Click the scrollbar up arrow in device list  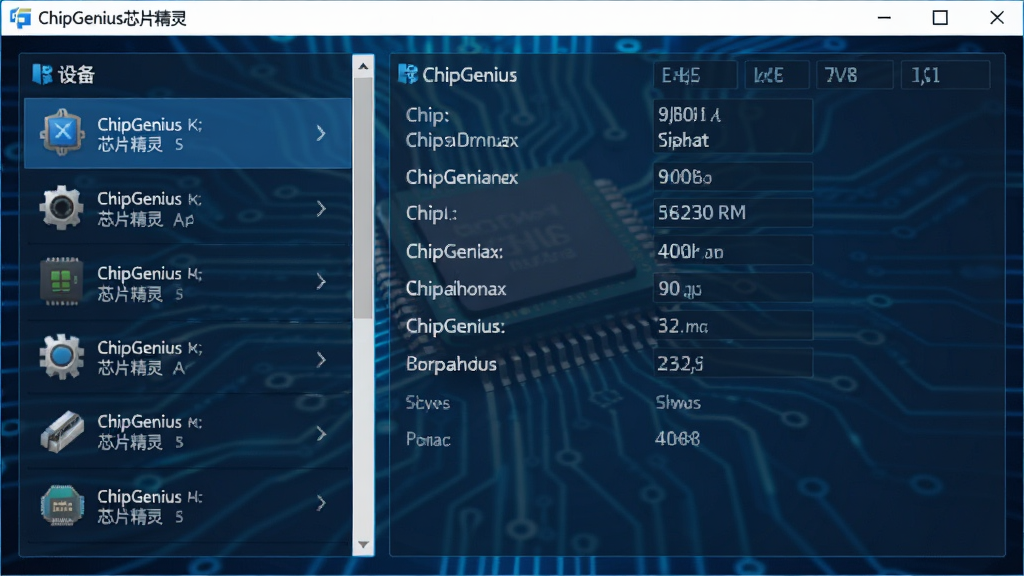tap(363, 67)
